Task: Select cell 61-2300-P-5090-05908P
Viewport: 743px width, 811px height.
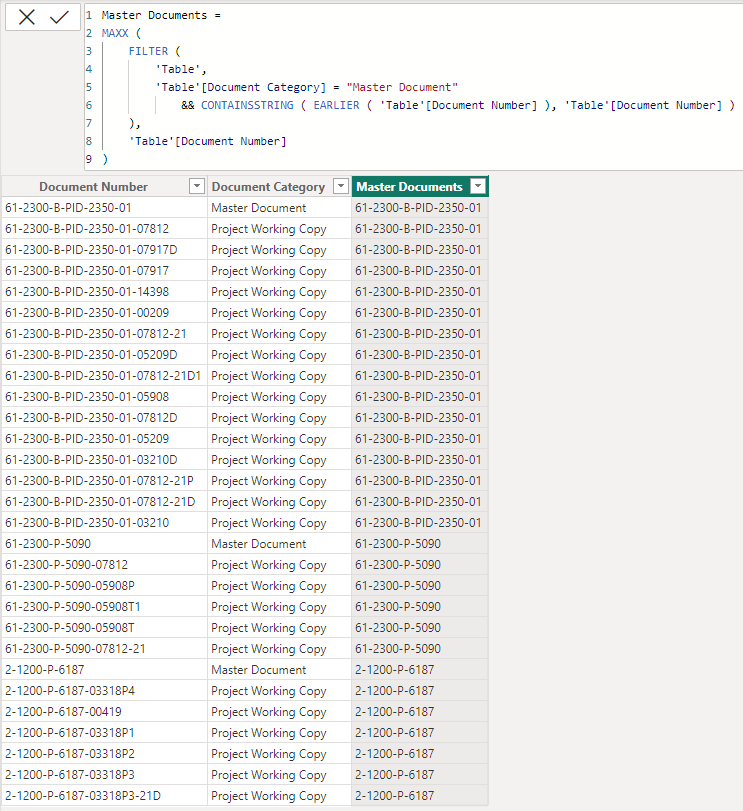Action: coord(104,585)
